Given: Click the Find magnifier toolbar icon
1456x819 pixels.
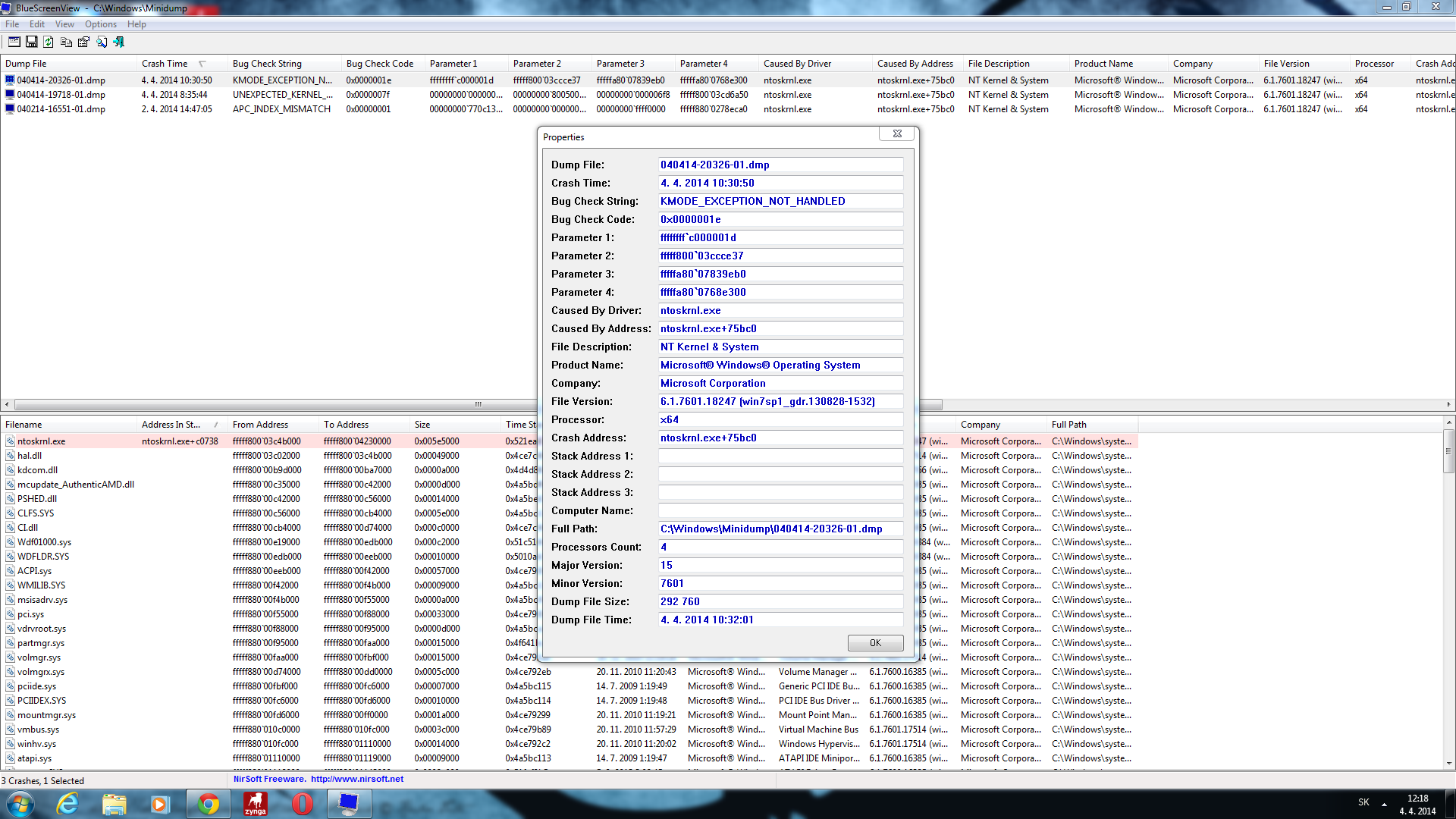Looking at the screenshot, I should coord(102,42).
